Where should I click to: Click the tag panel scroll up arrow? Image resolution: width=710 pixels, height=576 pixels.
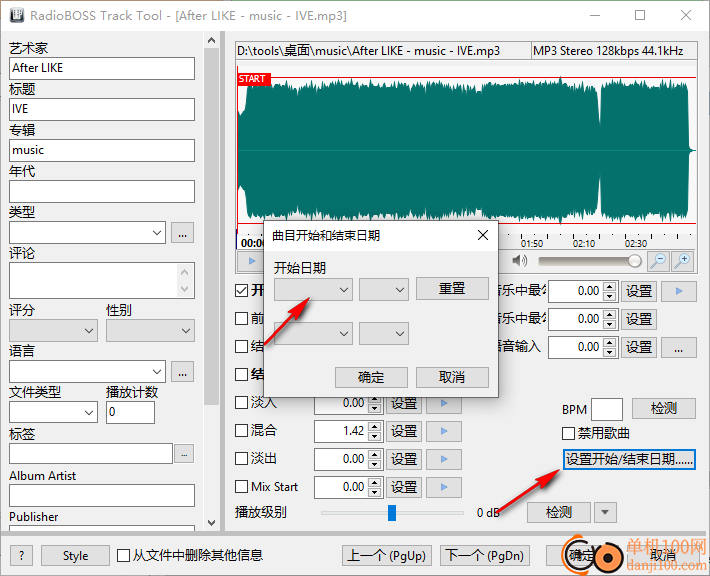(211, 41)
